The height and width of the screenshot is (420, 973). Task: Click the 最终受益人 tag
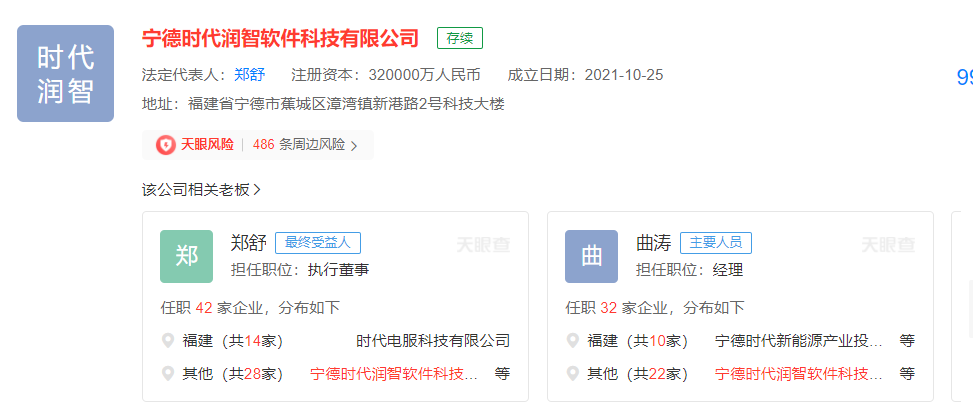318,243
